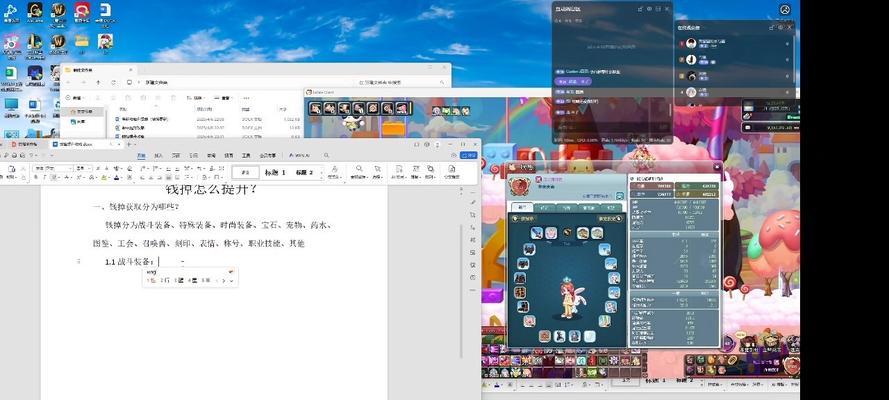Select 图库 in File Explorer sidebar
889x400 pixels.
(79, 121)
